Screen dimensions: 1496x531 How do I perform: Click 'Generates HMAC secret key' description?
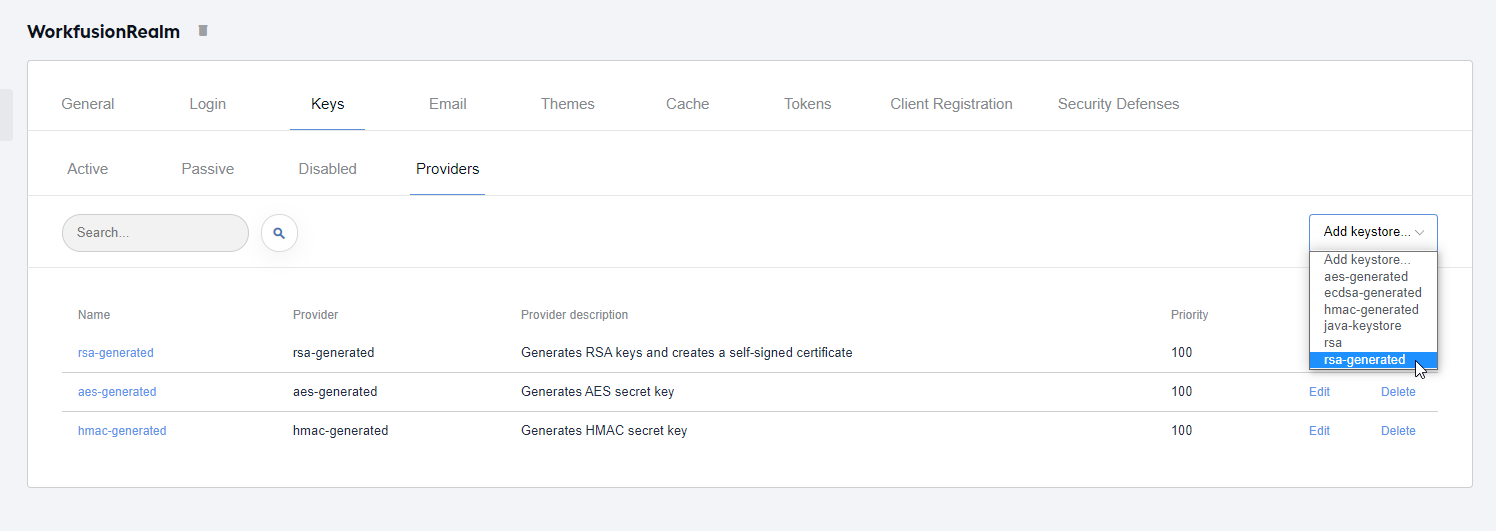coord(604,431)
